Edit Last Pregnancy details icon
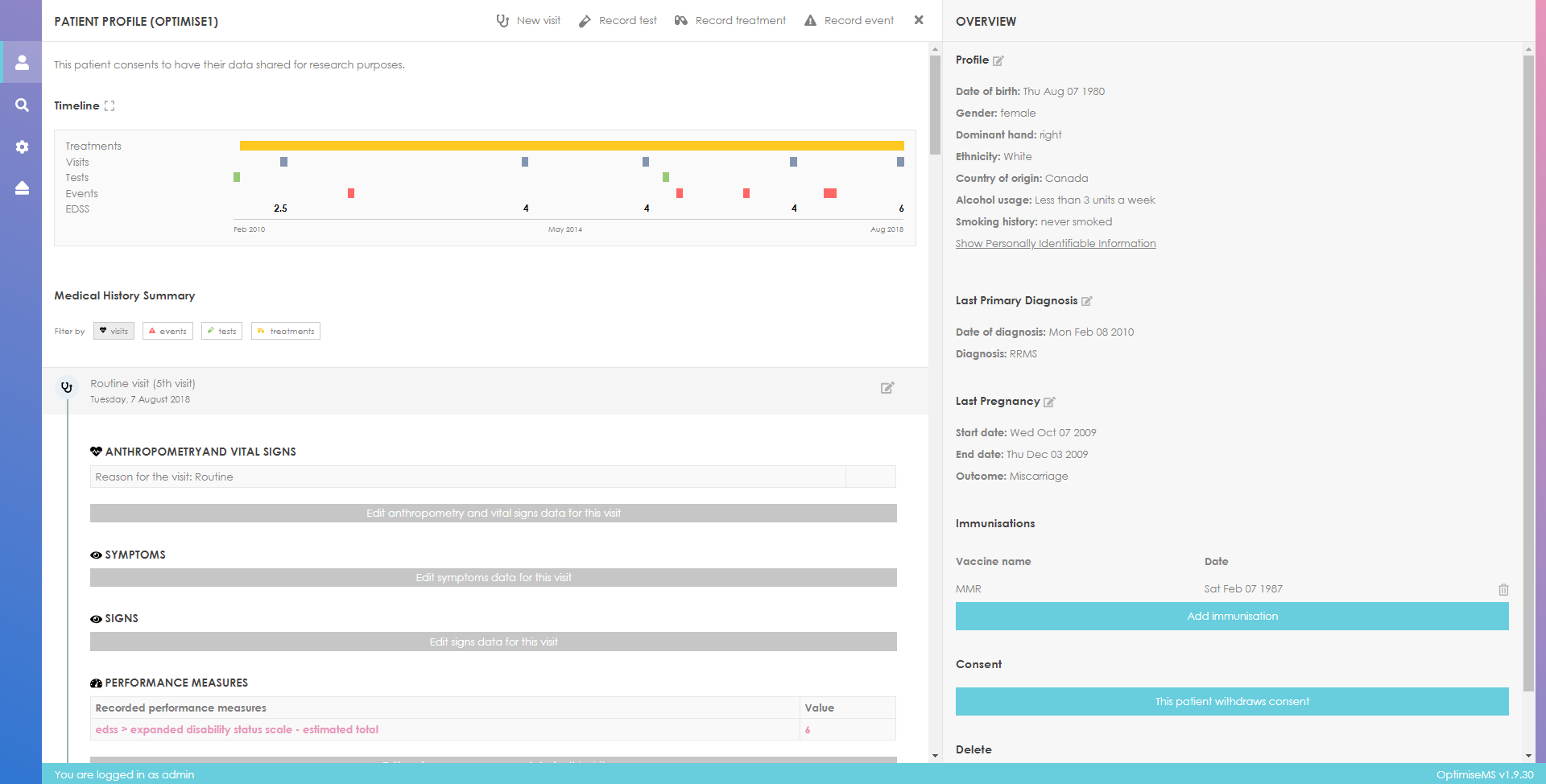The image size is (1546, 784). pyautogui.click(x=1049, y=402)
